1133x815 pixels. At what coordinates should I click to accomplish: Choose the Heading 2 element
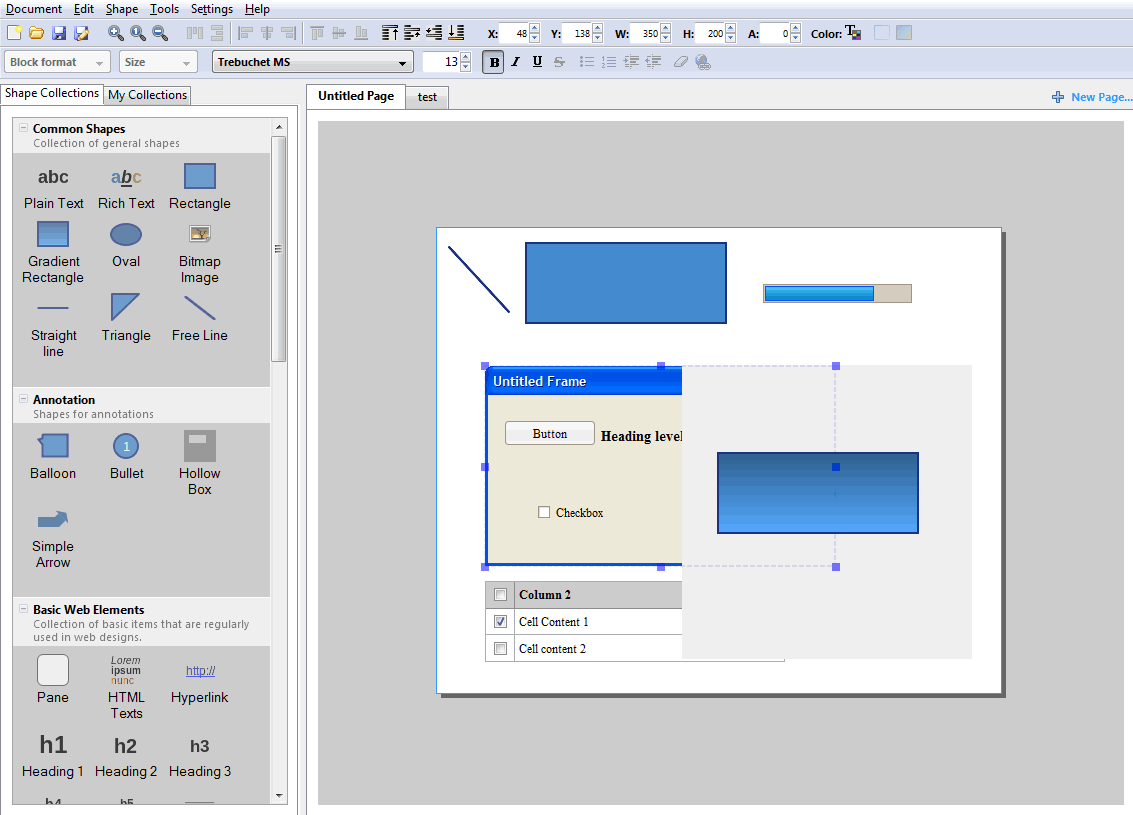pyautogui.click(x=126, y=756)
